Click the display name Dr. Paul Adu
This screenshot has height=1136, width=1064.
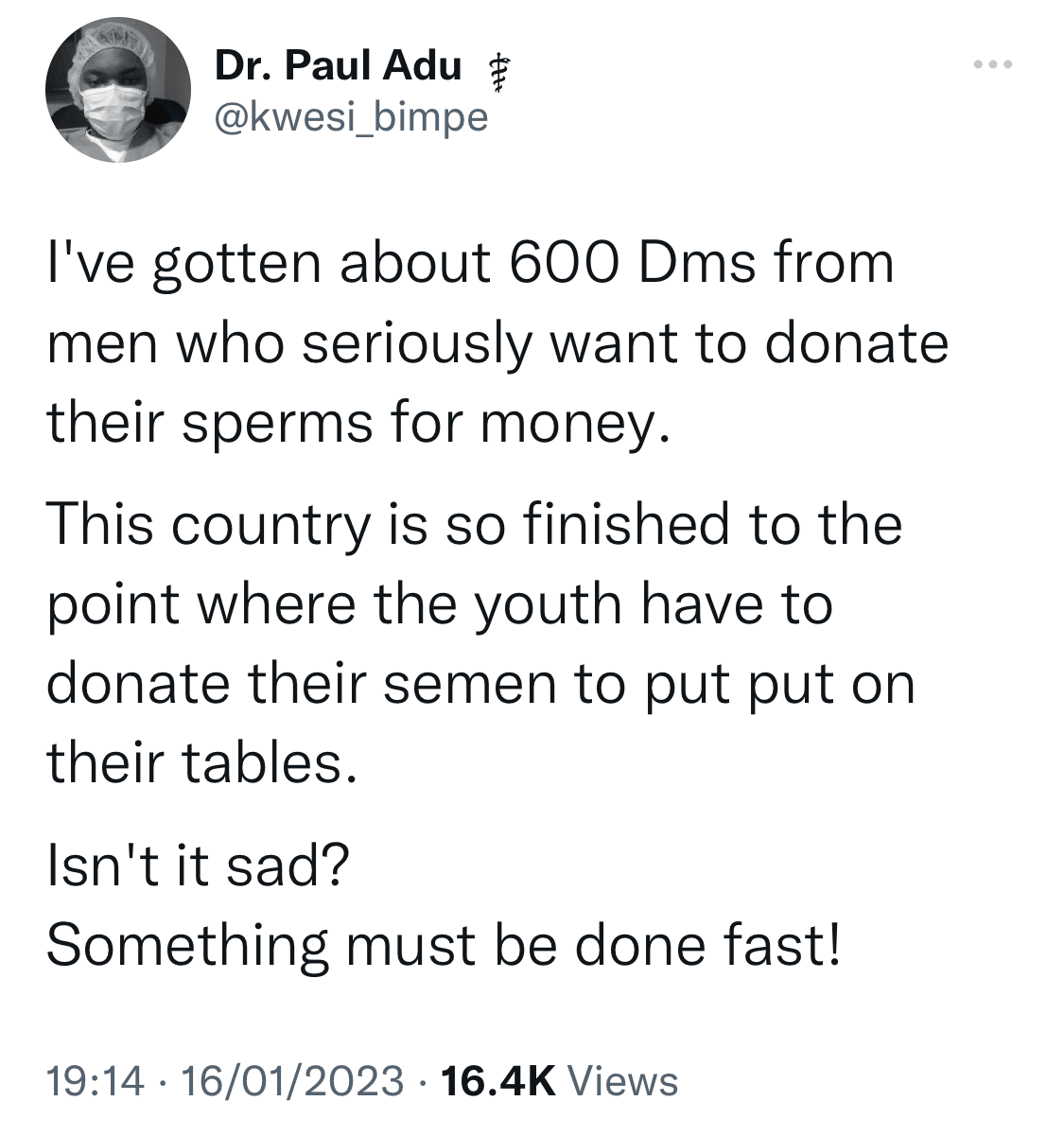(336, 65)
